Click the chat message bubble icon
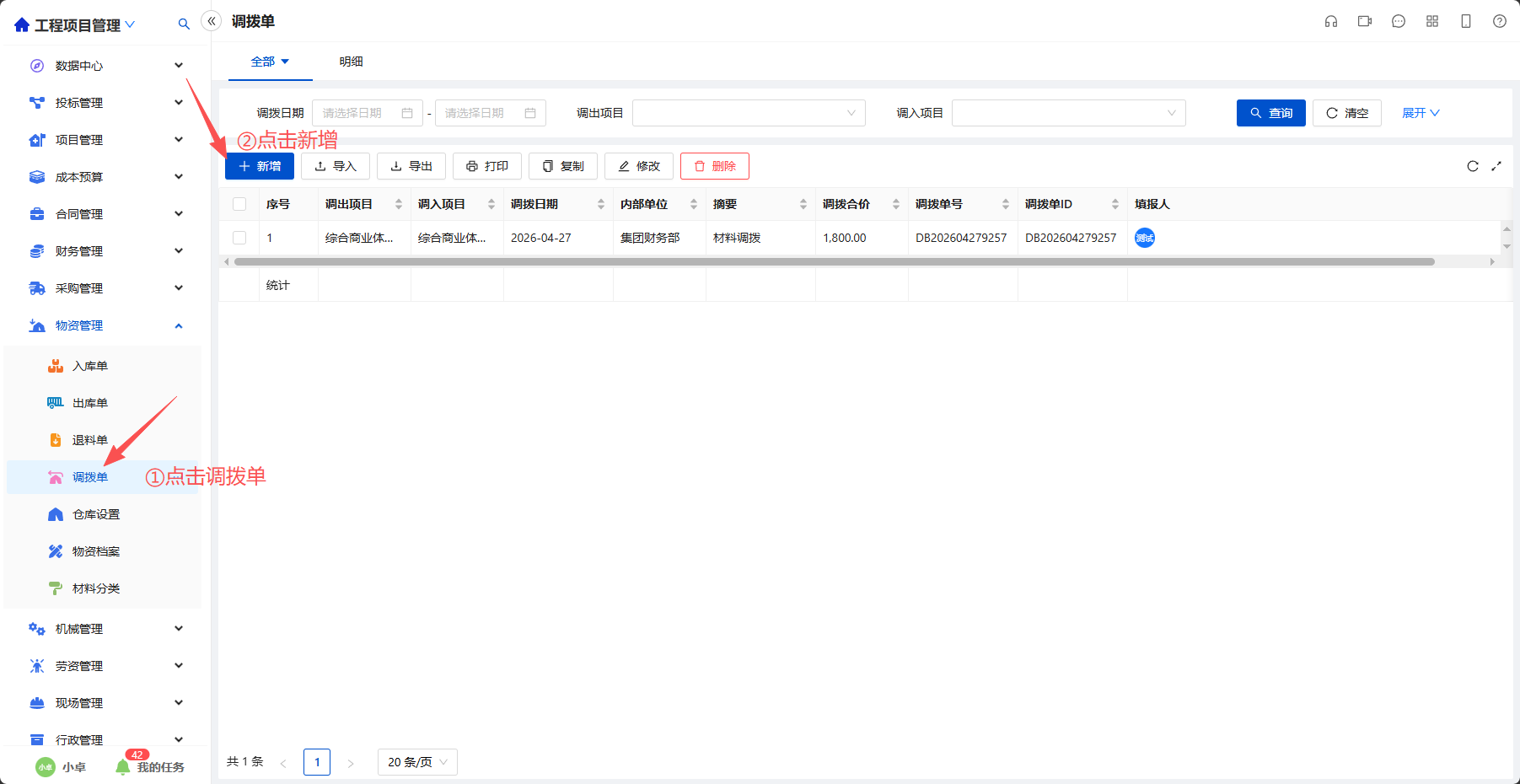The width and height of the screenshot is (1520, 784). coord(1399,21)
